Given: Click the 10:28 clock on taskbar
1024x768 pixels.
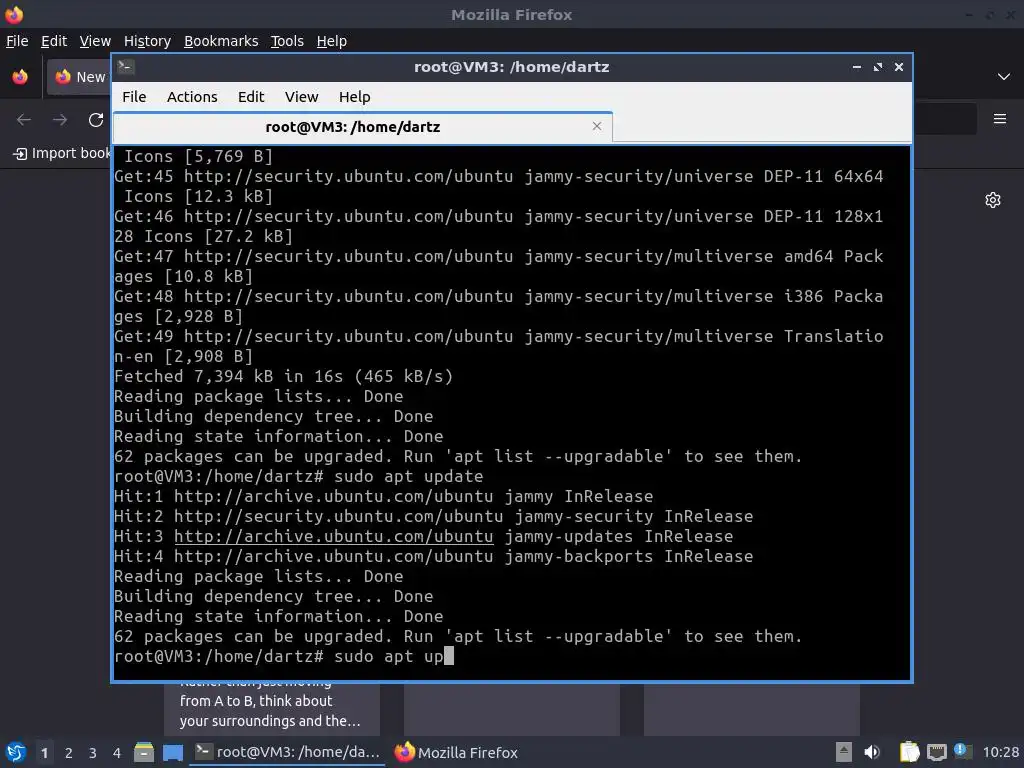Looking at the screenshot, I should click(1000, 752).
